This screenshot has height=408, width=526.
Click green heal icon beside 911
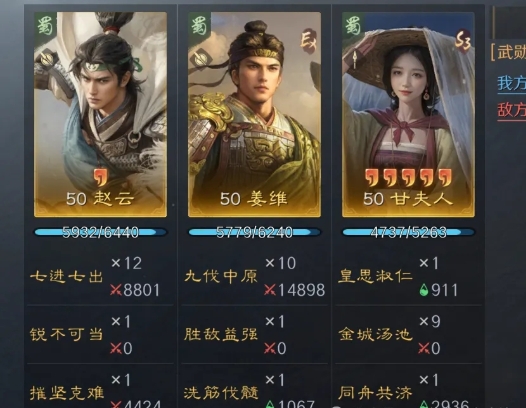pos(424,290)
